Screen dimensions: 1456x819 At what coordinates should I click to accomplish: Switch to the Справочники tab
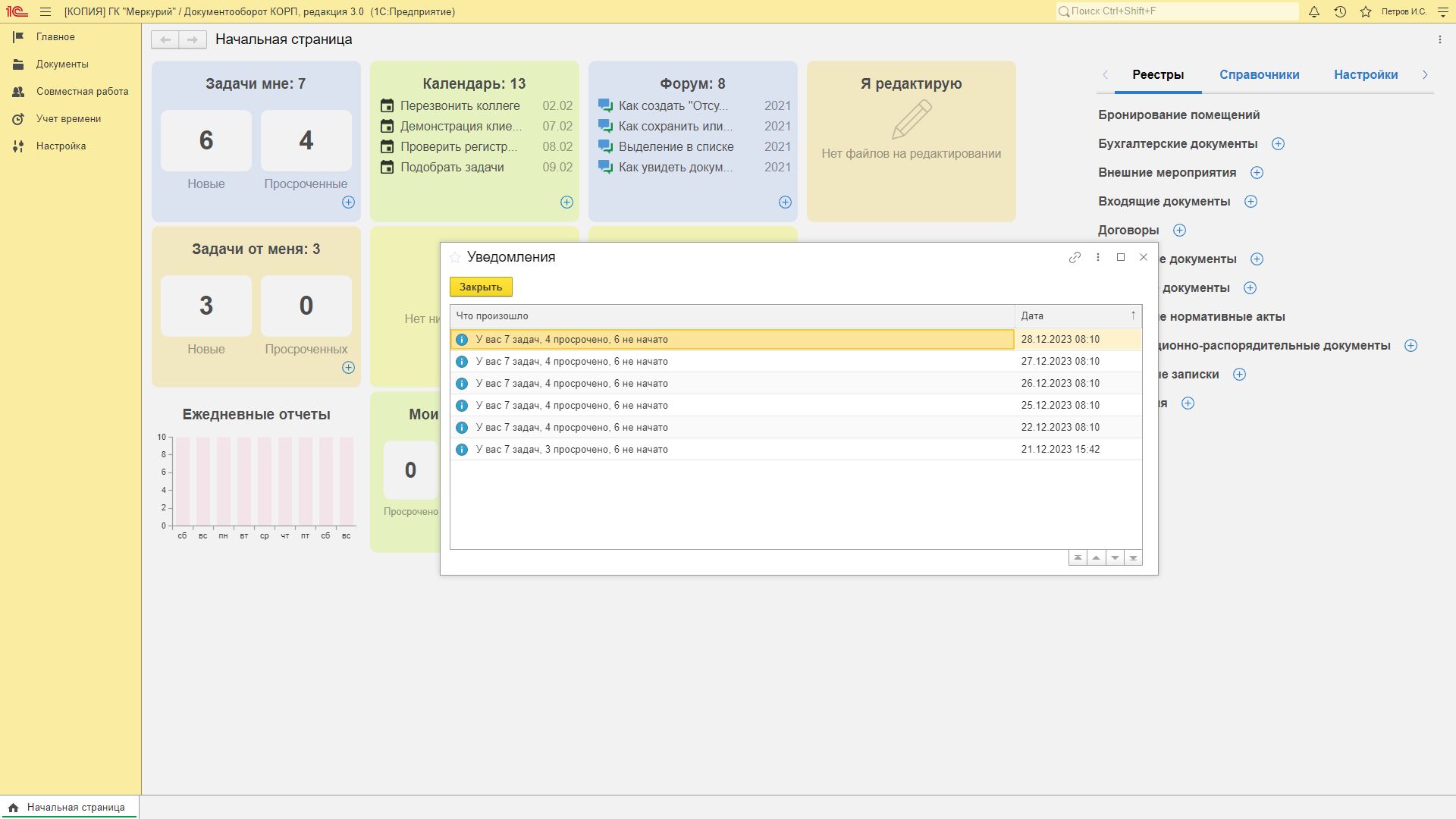[1259, 74]
